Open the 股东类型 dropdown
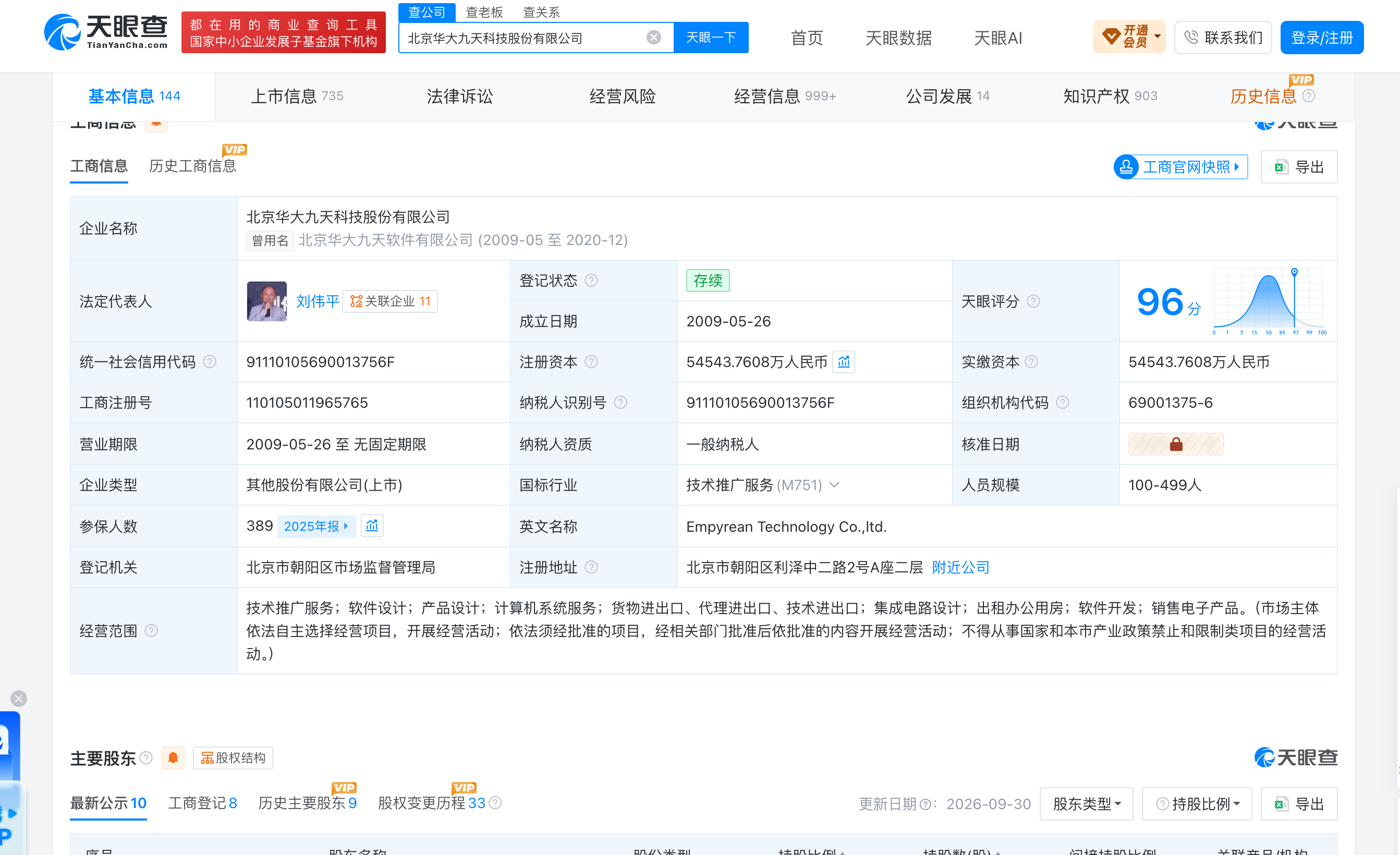Screen dimensions: 1400x855 coord(1086,803)
